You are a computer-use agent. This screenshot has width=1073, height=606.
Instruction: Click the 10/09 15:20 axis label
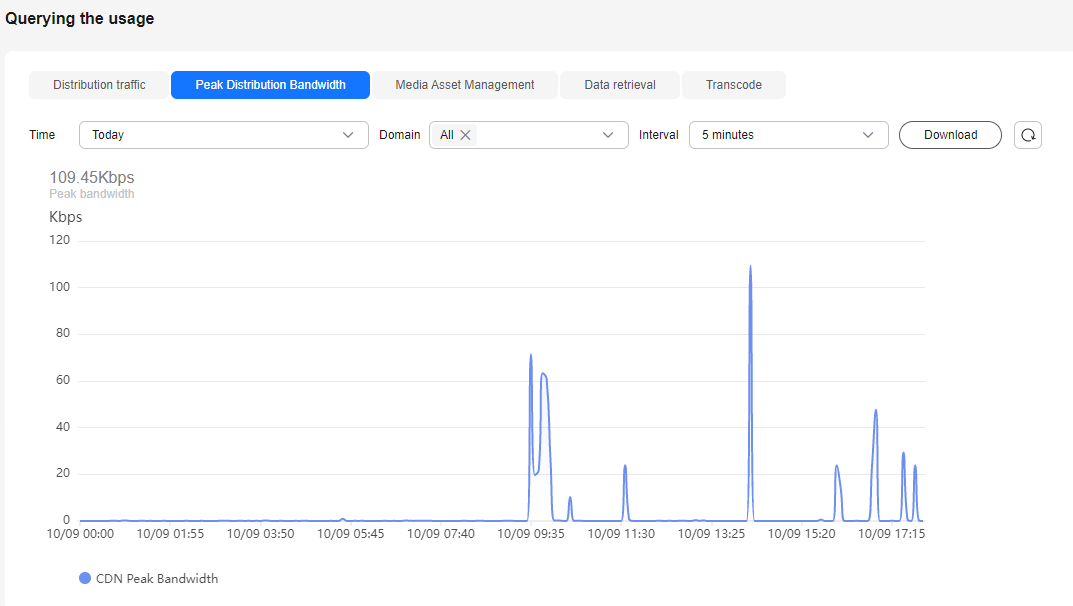coord(801,533)
